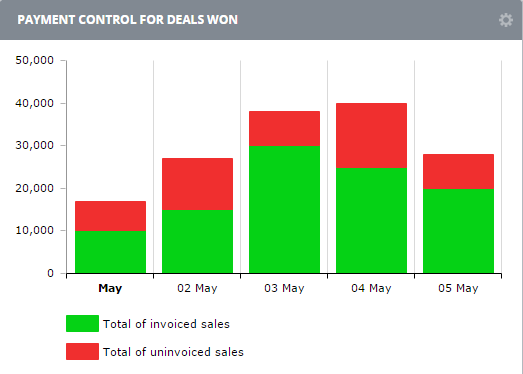Click the '05 May' axis label
523x374 pixels.
click(458, 288)
